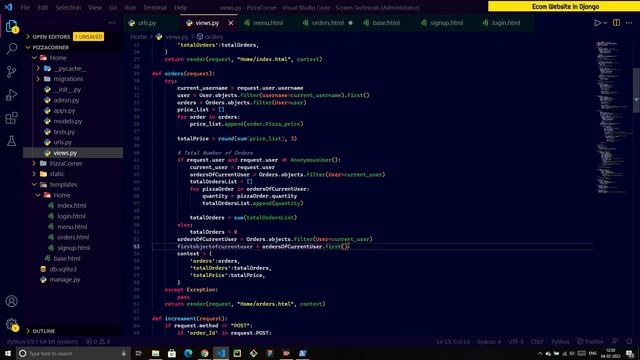The width and height of the screenshot is (640, 360).
Task: Open Microsoft Store from the taskbar
Action: click(x=172, y=353)
